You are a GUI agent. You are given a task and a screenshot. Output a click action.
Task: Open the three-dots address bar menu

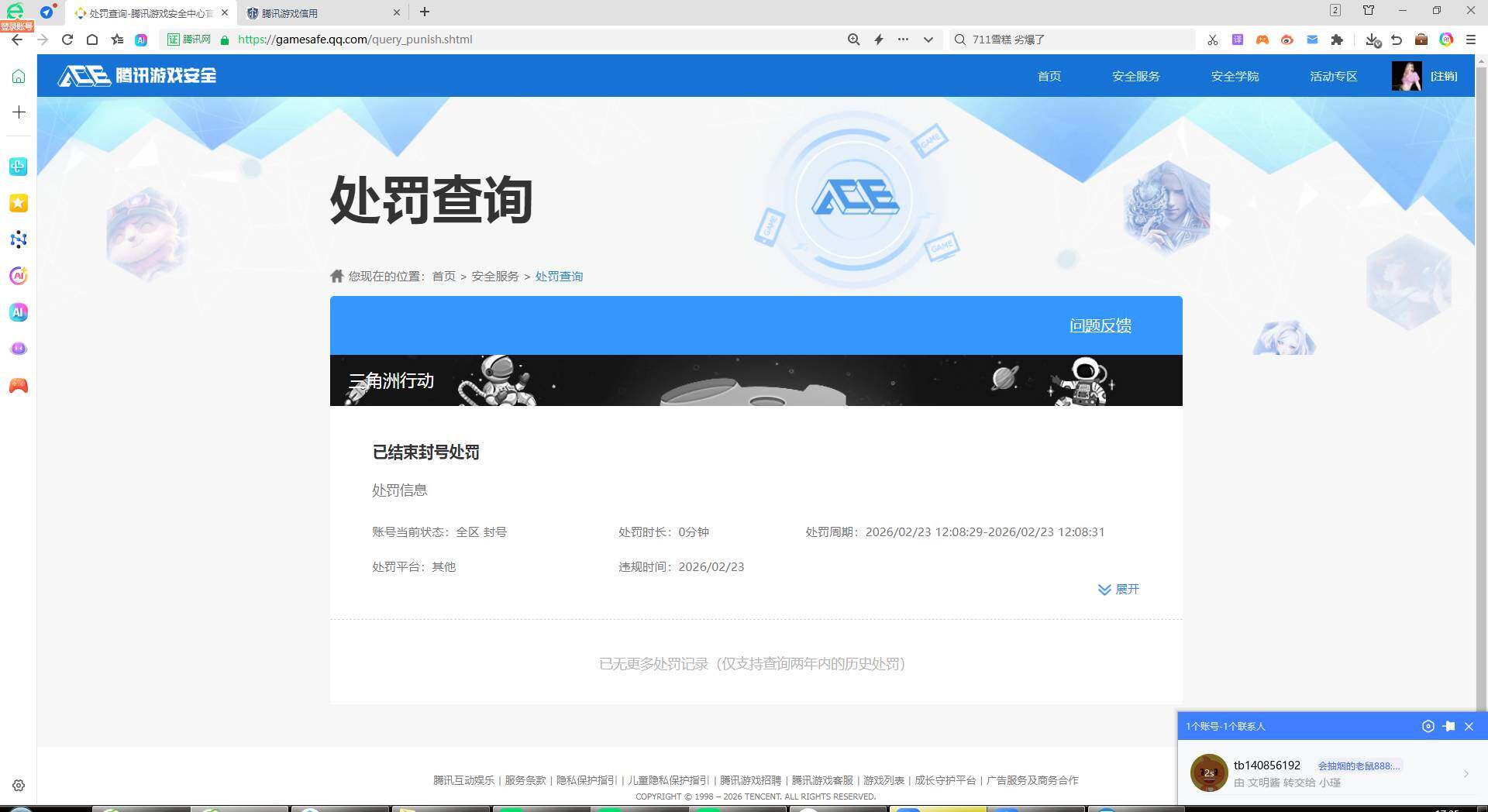tap(903, 39)
